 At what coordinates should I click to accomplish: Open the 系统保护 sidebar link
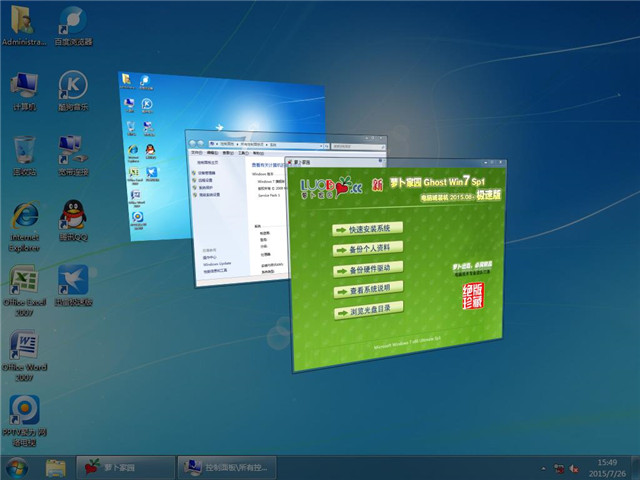(206, 188)
